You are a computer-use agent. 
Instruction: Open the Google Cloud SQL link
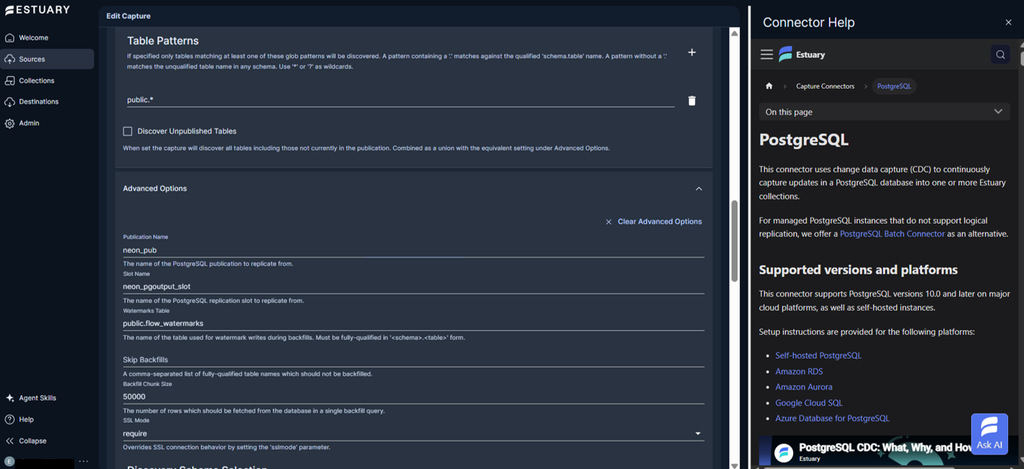pos(808,403)
